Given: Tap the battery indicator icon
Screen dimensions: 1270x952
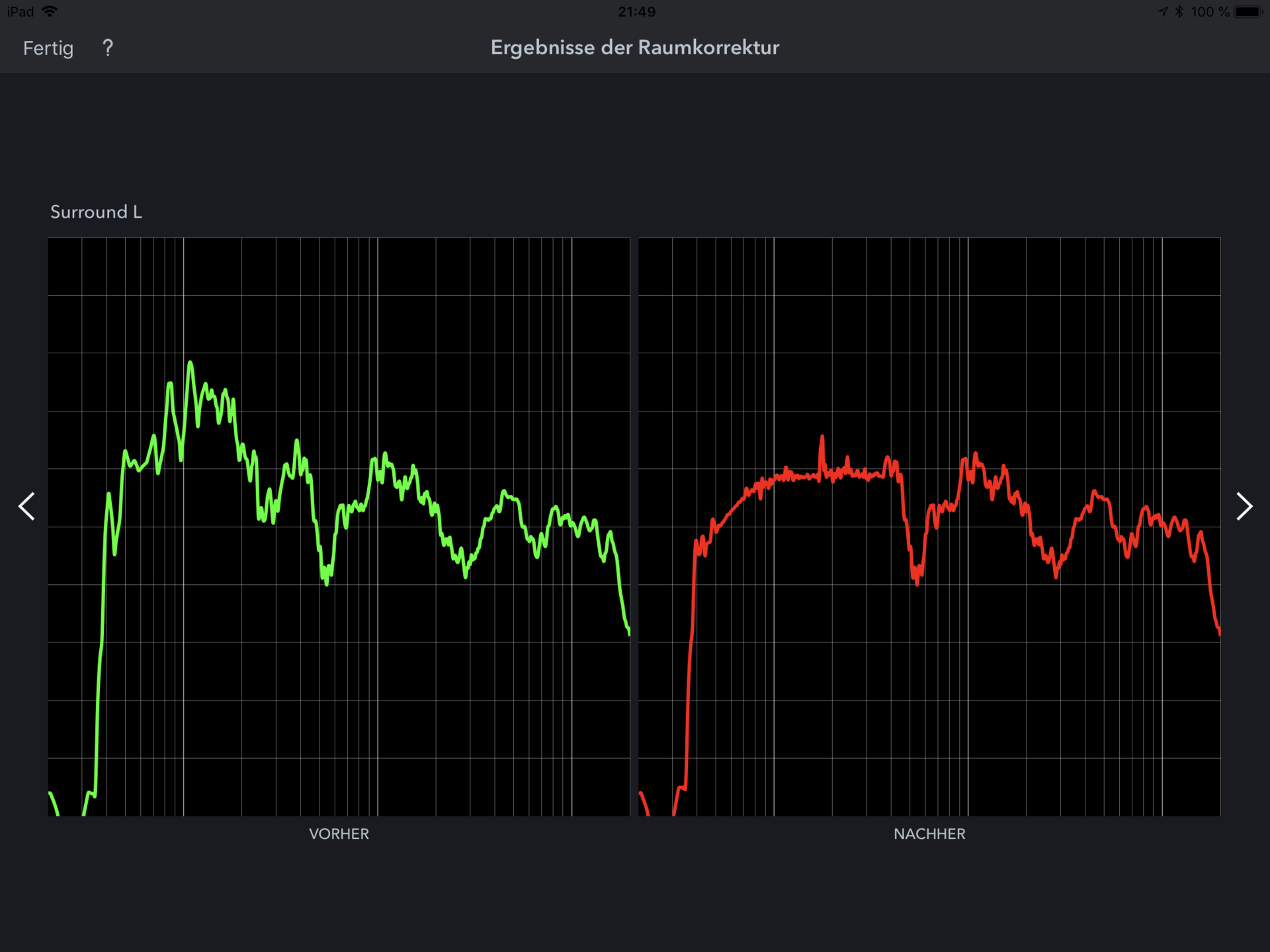Looking at the screenshot, I should (x=1248, y=12).
